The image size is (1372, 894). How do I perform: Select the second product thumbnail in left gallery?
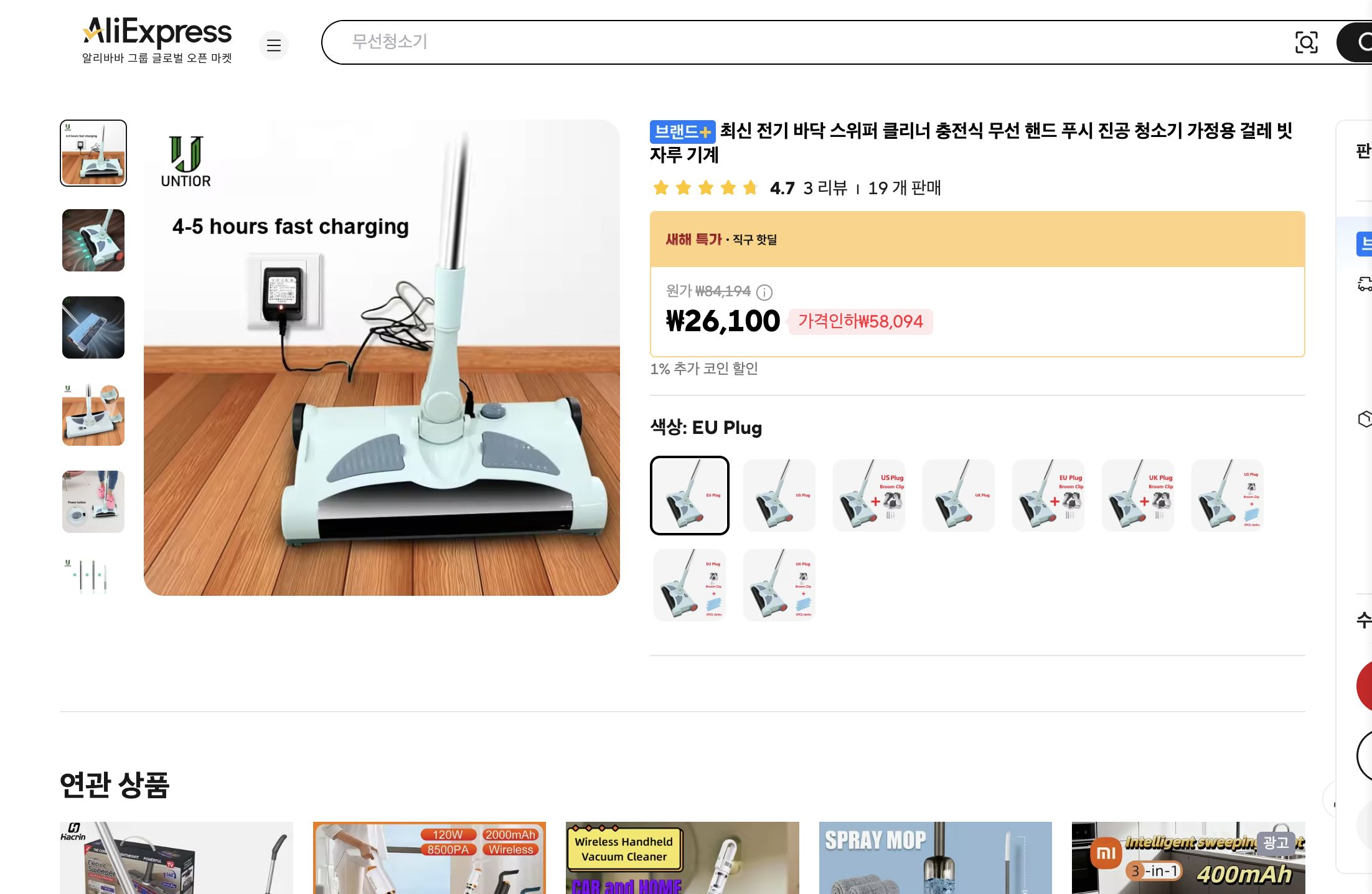(x=92, y=240)
